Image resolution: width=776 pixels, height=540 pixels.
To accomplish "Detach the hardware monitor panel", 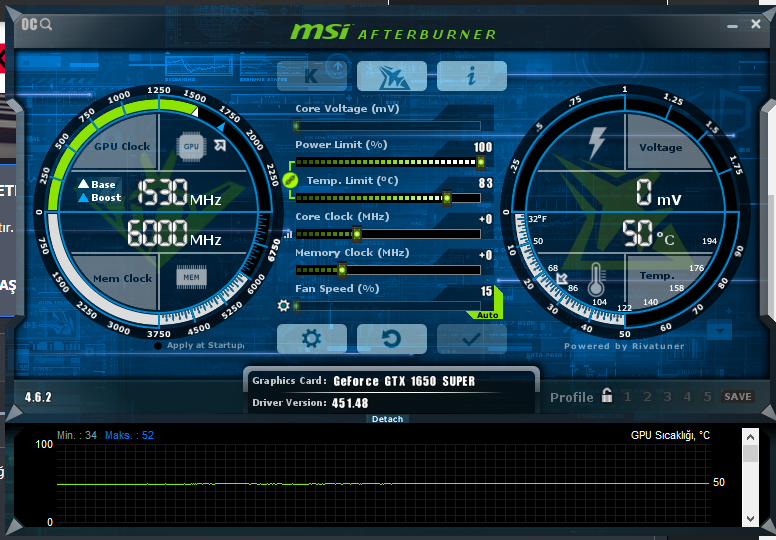I will 388,419.
